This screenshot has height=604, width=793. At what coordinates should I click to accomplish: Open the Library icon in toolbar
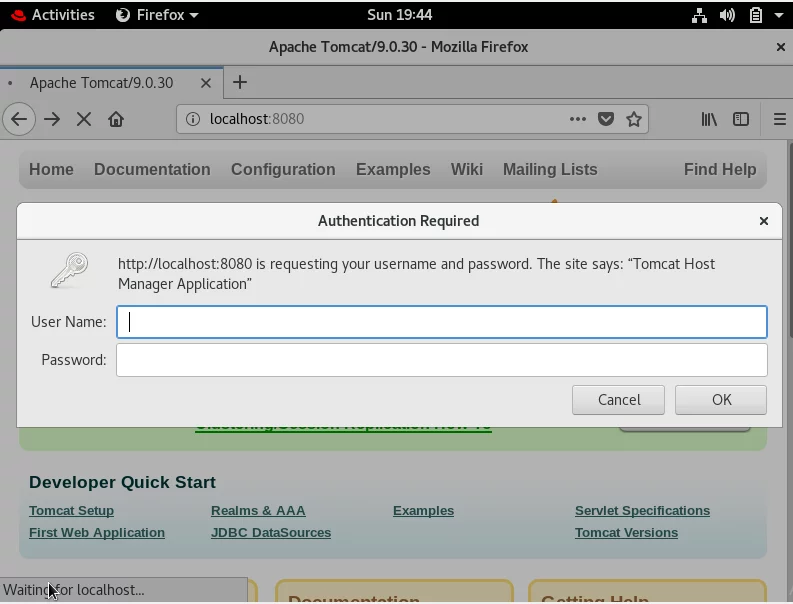[x=709, y=119]
